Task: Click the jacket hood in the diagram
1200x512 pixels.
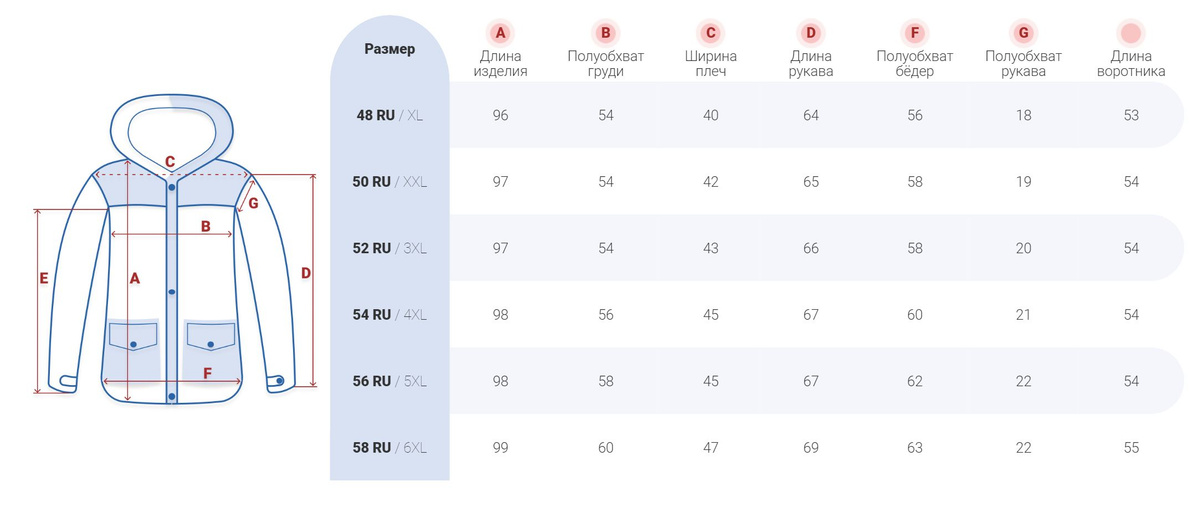Action: point(171,128)
